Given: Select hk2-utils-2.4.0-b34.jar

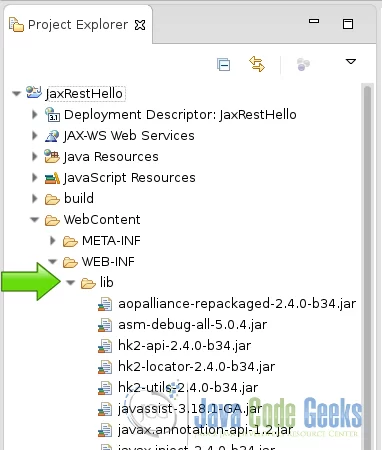Looking at the screenshot, I should [188, 388].
